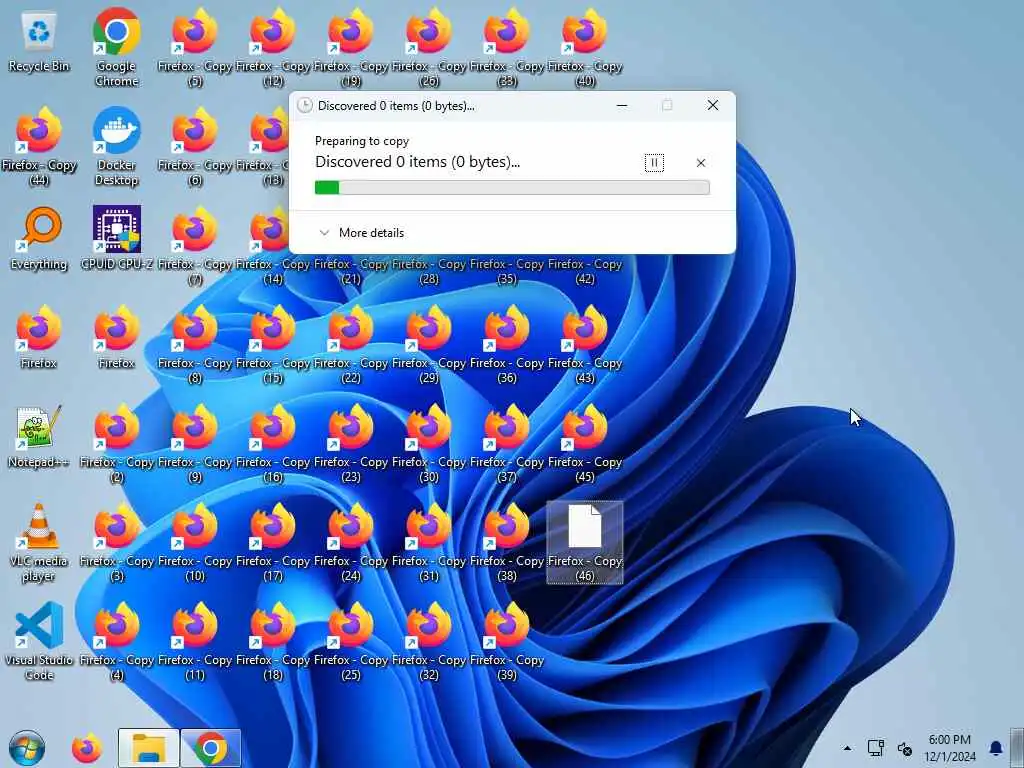Select the Firefox - Copy (32) shortcut
1024x768 pixels.
(x=428, y=641)
